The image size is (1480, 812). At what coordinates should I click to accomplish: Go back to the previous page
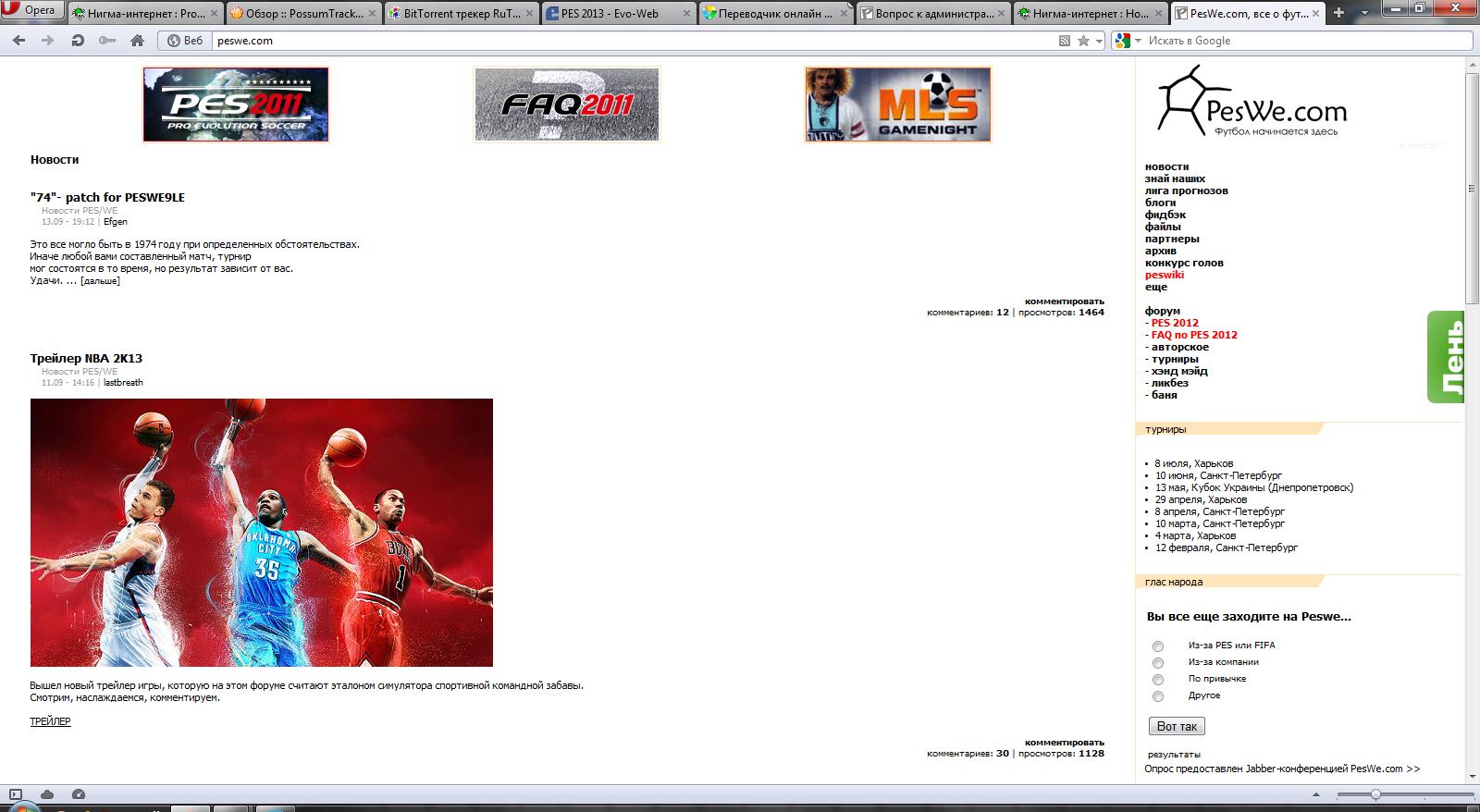coord(18,41)
